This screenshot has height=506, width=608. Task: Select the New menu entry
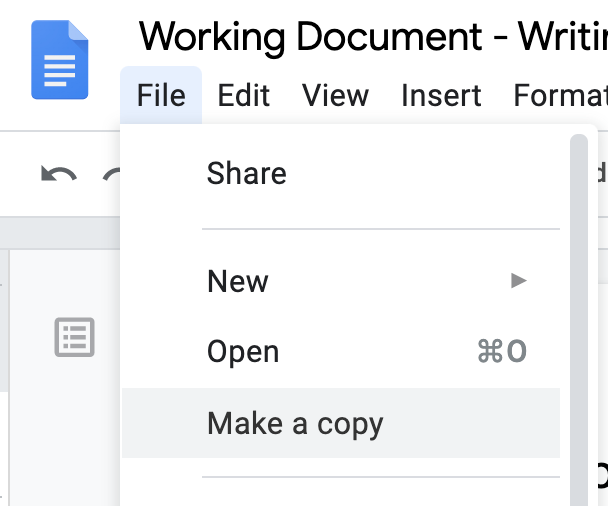(238, 281)
